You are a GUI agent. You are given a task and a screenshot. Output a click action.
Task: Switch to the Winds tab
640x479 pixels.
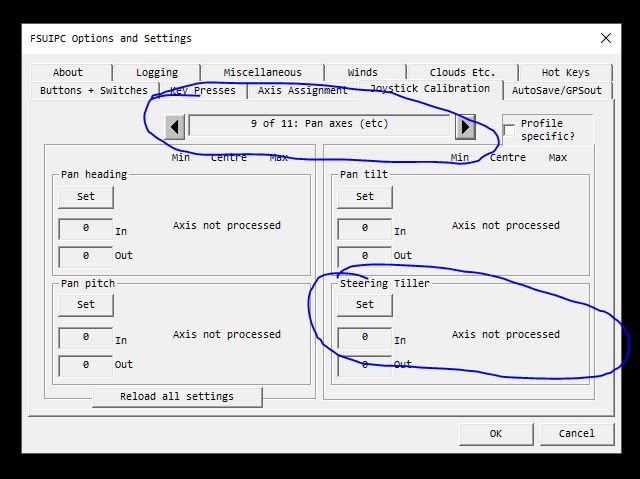pos(365,73)
